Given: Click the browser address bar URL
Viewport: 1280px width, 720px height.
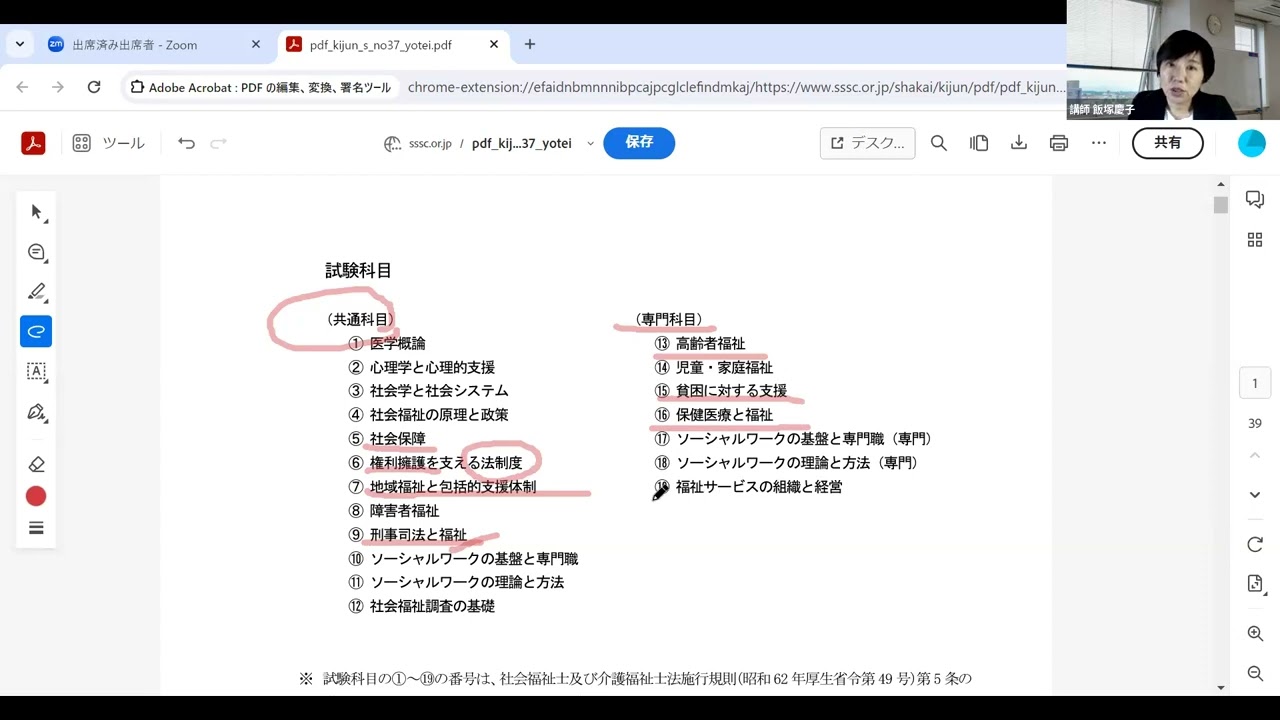Looking at the screenshot, I should point(735,87).
